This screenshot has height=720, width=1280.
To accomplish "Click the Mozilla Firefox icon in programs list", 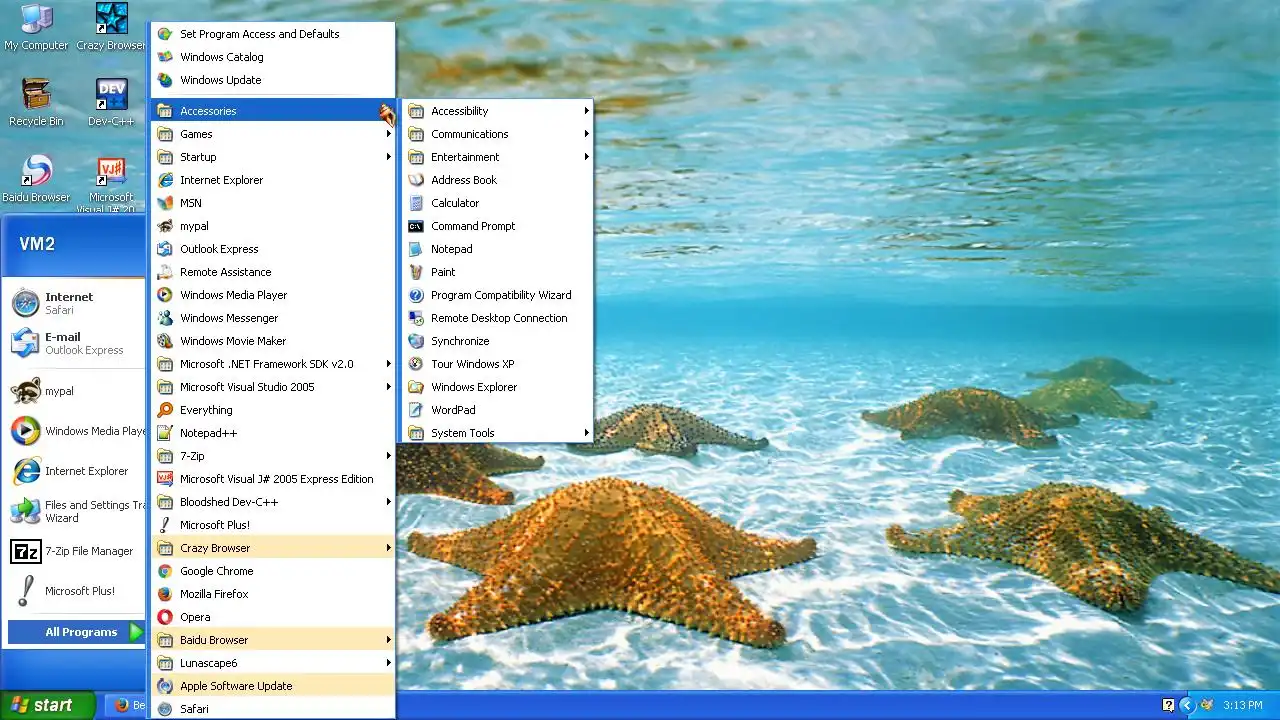I will (165, 594).
